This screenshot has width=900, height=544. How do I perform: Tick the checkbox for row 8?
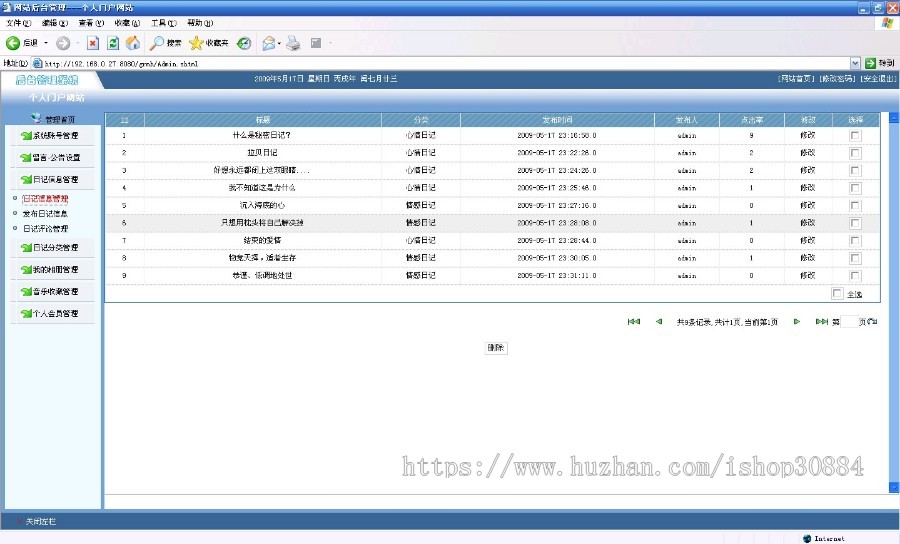(x=855, y=258)
